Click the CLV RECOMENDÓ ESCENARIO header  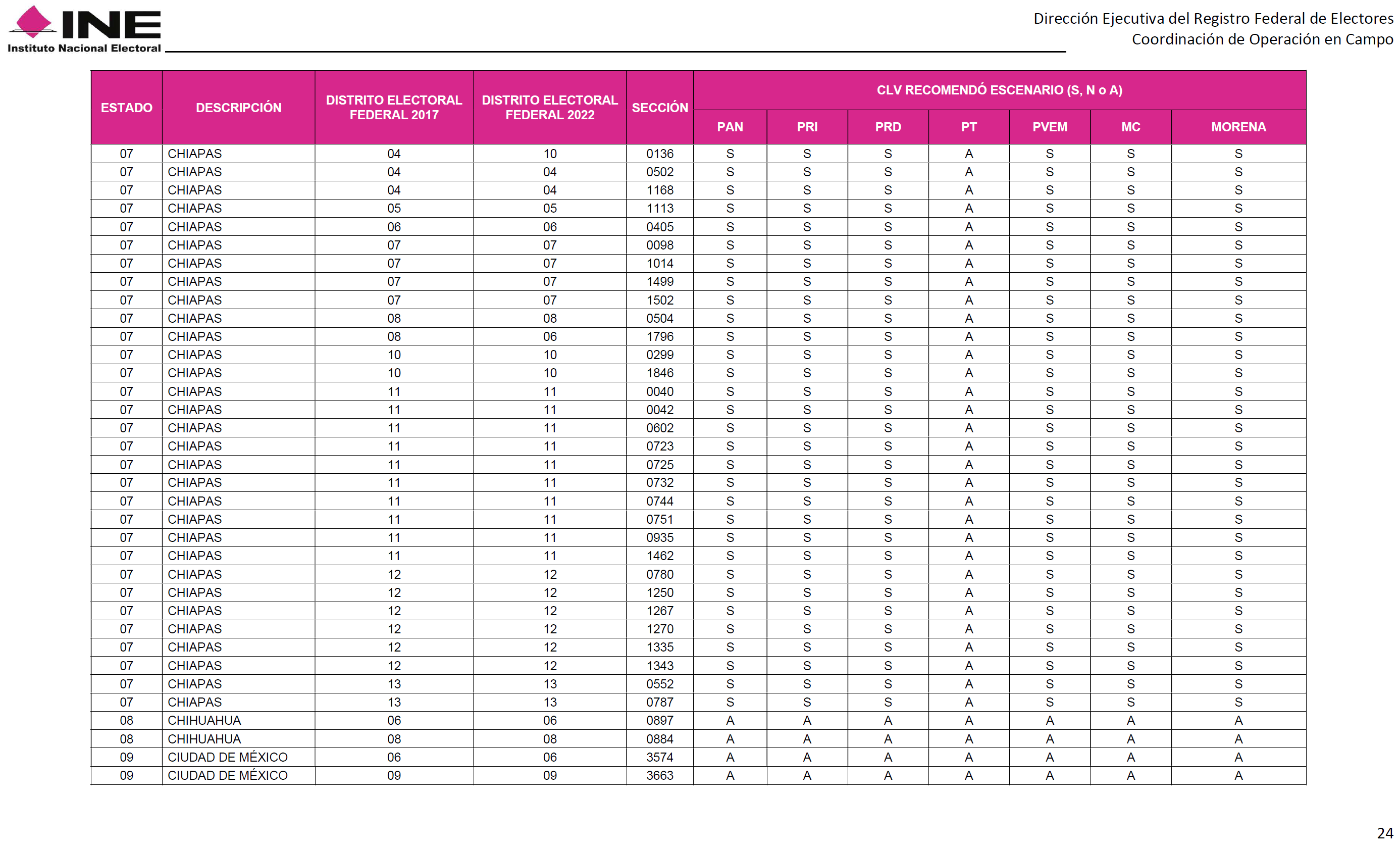(999, 90)
